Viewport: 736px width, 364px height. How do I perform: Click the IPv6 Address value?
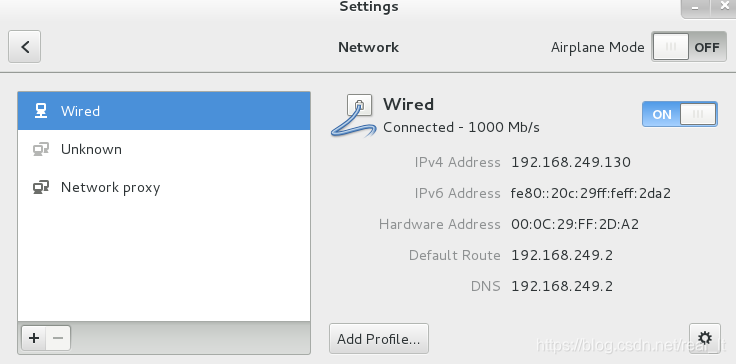590,194
